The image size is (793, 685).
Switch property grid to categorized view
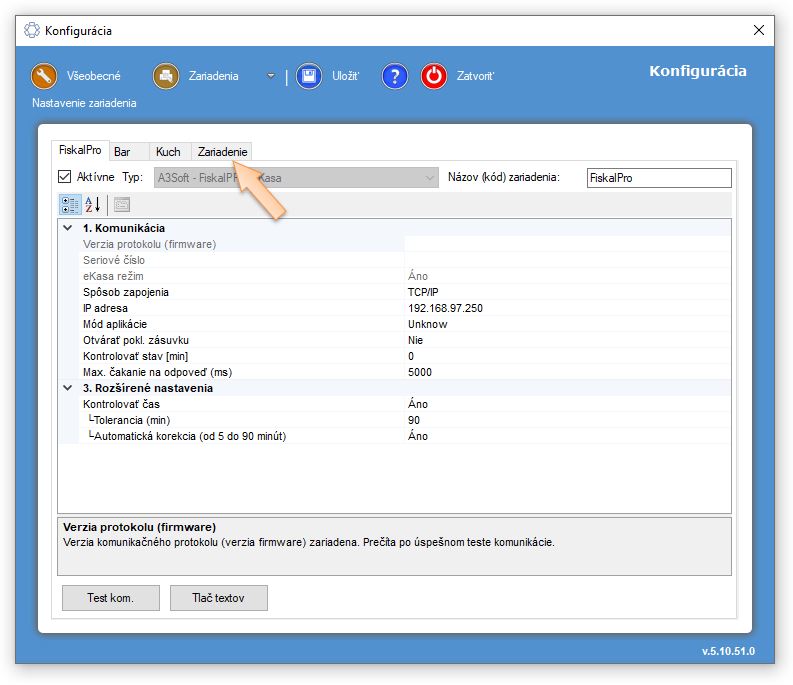click(x=69, y=205)
